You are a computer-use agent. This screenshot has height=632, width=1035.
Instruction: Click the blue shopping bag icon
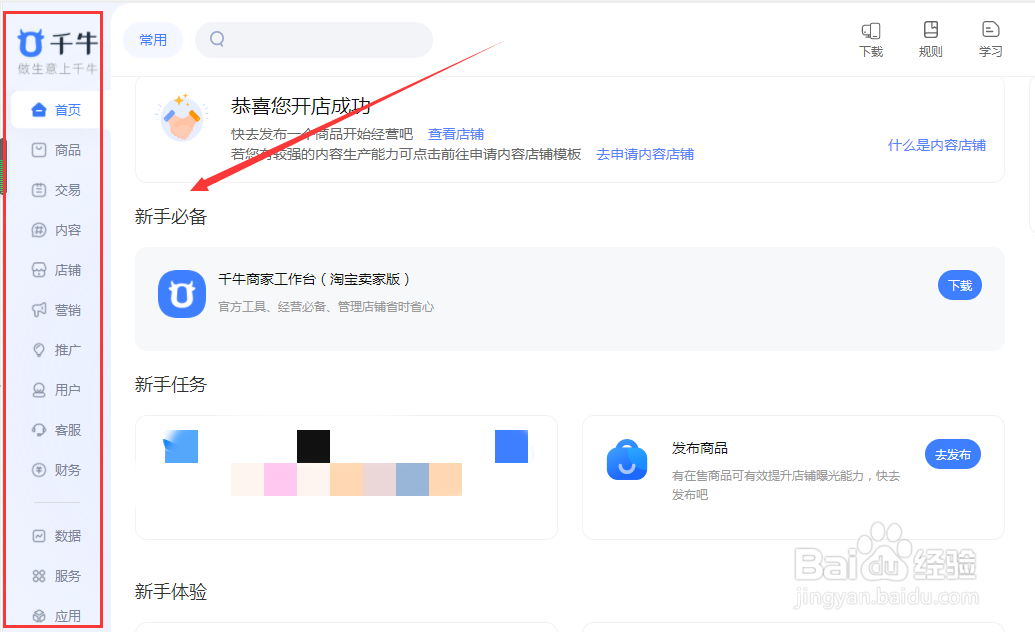[x=626, y=460]
